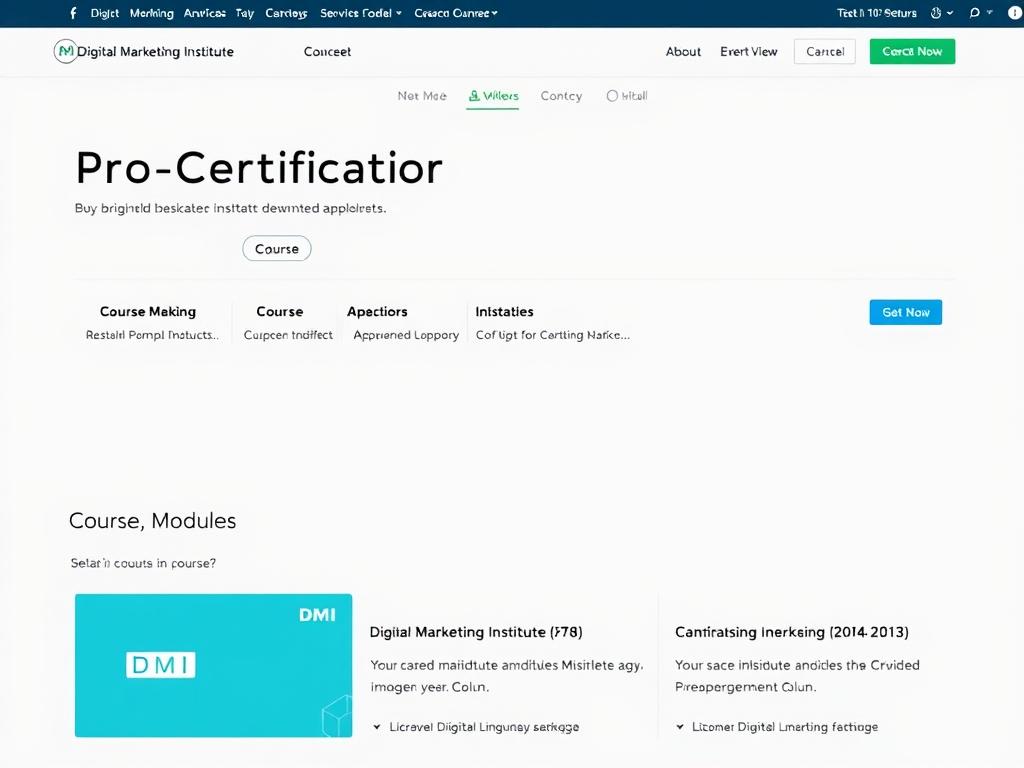Expand Licravel Digital Lingunay item
This screenshot has height=768, width=1024.
tap(377, 727)
